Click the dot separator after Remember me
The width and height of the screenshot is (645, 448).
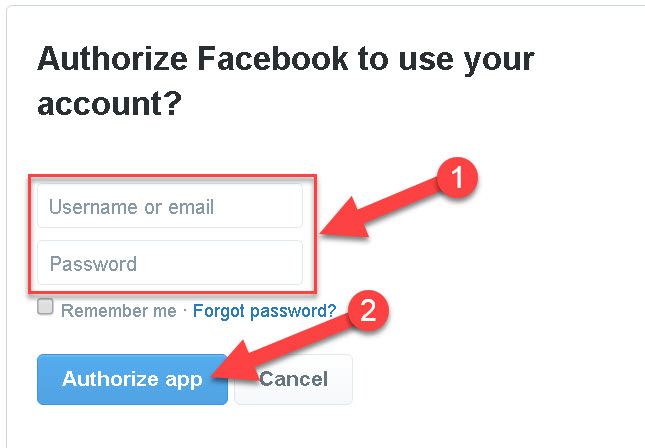click(x=185, y=311)
